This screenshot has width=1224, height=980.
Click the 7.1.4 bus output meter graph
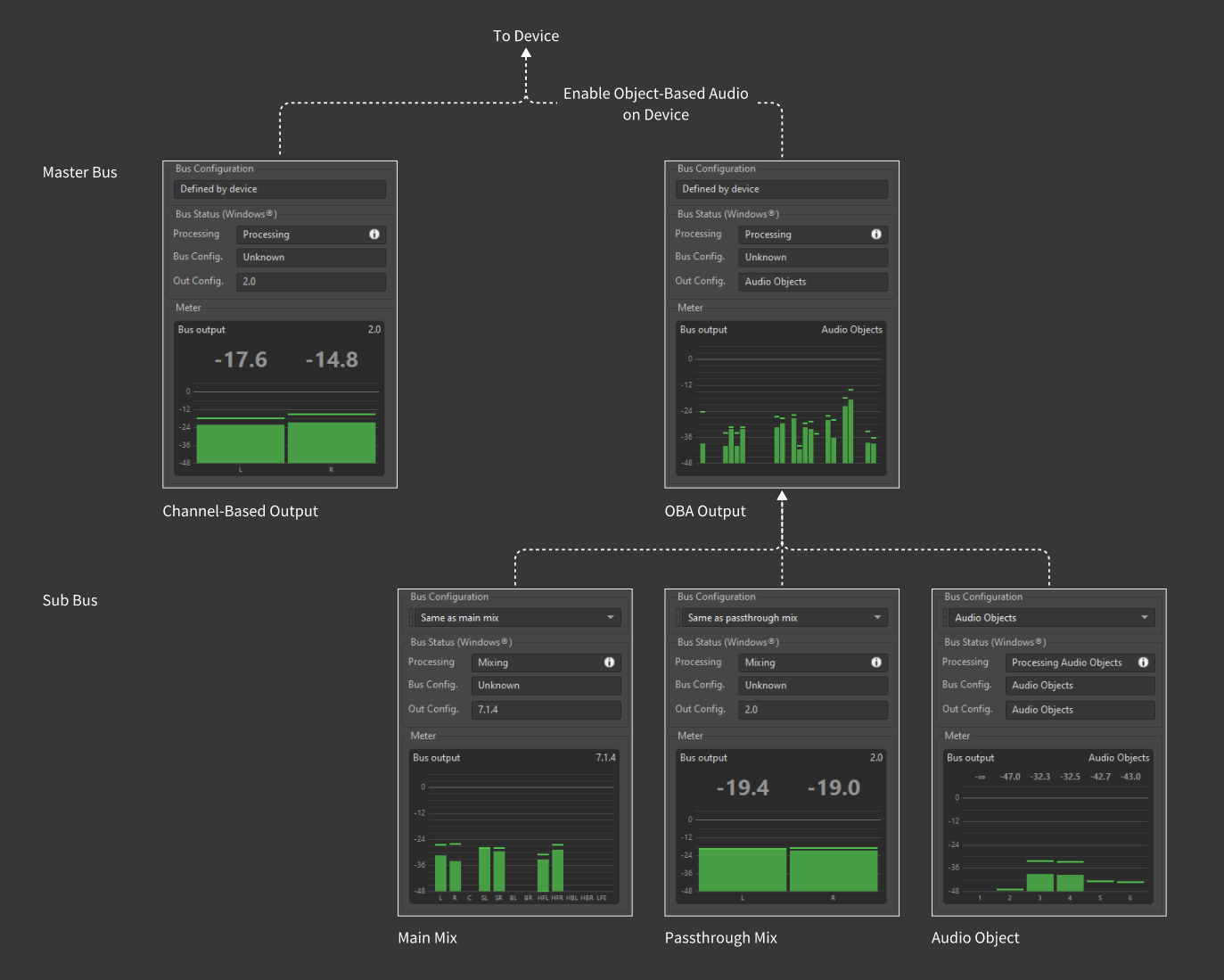(515, 838)
